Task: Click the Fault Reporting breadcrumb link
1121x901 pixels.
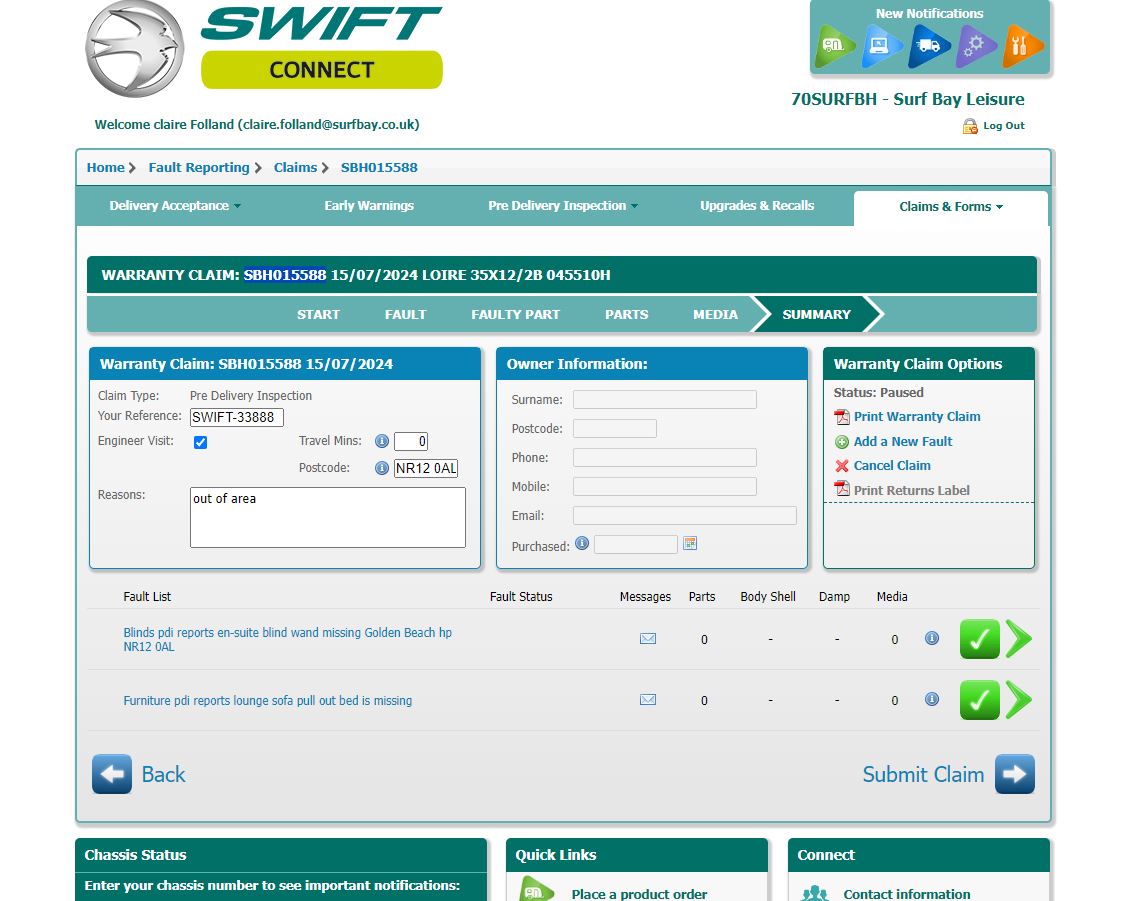Action: pos(199,168)
